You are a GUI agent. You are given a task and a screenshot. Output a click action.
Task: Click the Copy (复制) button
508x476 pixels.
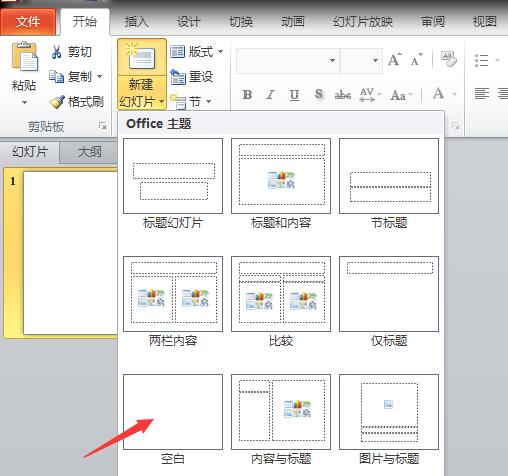(x=70, y=77)
